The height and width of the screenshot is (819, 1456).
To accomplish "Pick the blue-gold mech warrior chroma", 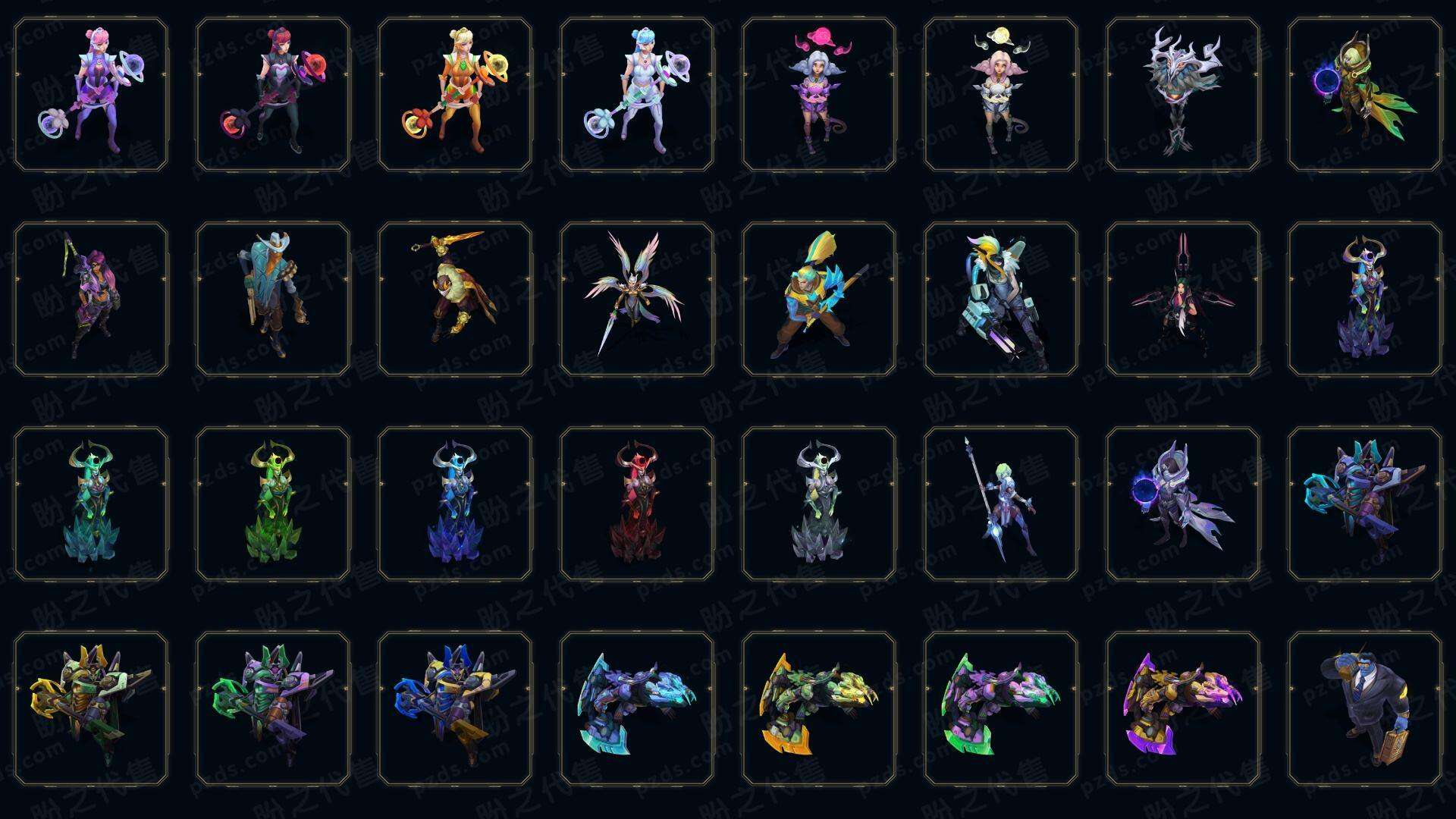I will pyautogui.click(x=455, y=708).
